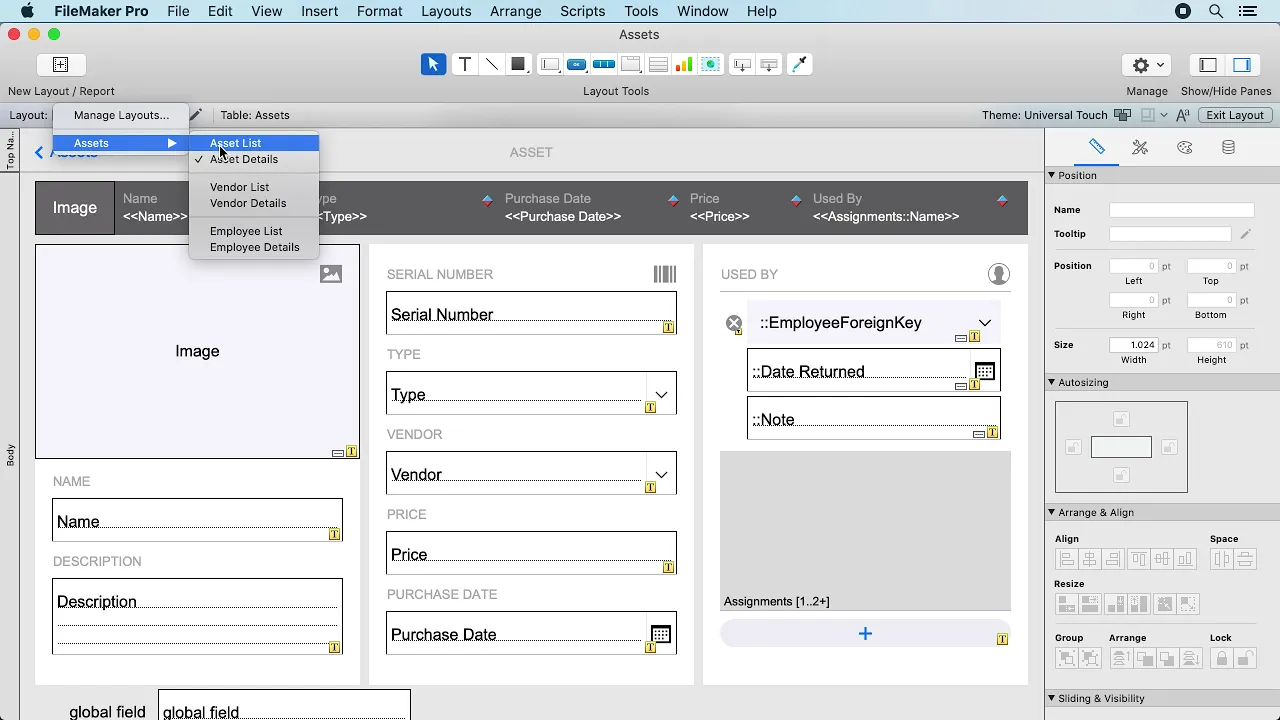Screen dimensions: 1280x720
Task: Click the remove assignment X button
Action: pyautogui.click(x=734, y=323)
